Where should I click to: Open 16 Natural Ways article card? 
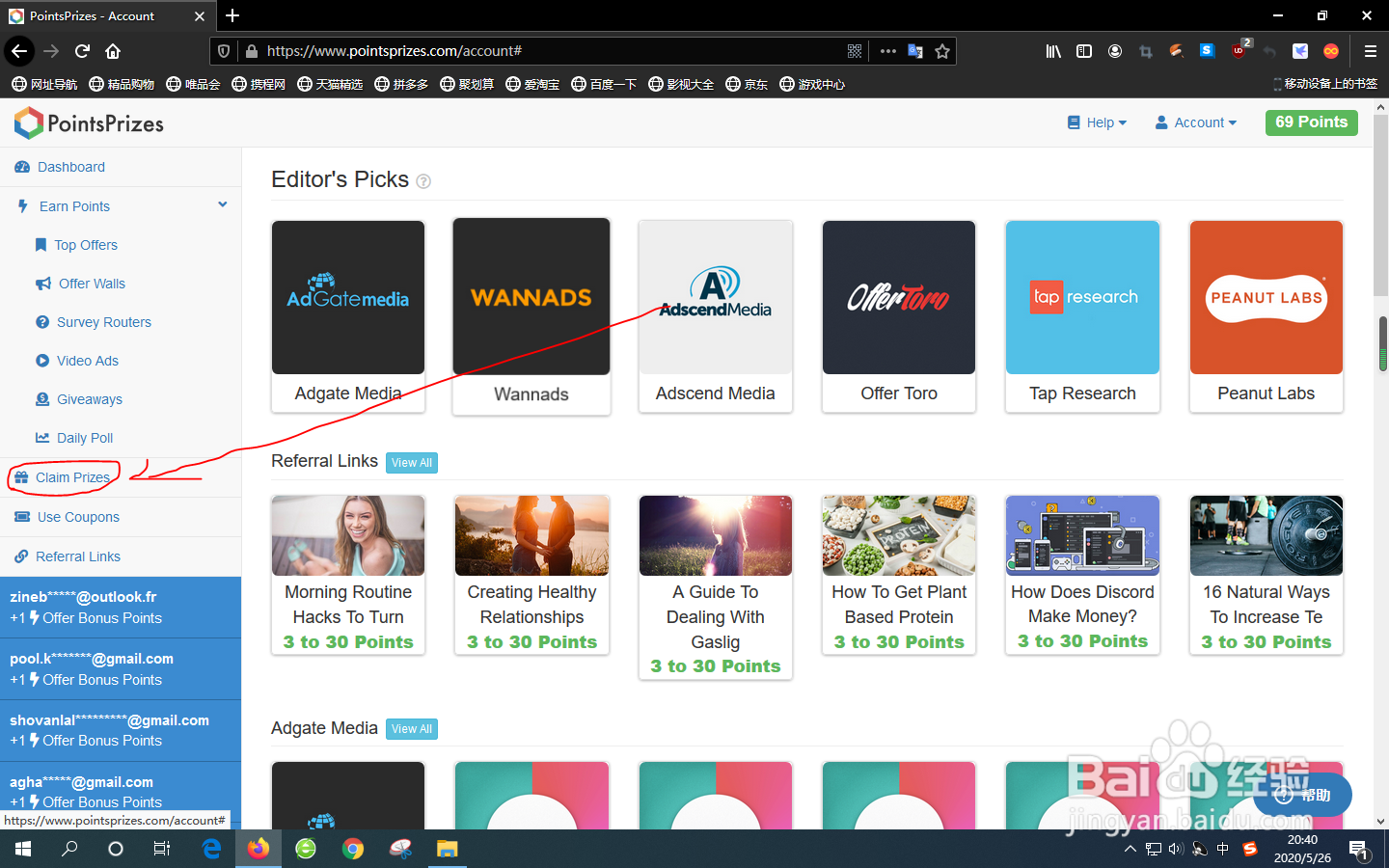coord(1266,576)
